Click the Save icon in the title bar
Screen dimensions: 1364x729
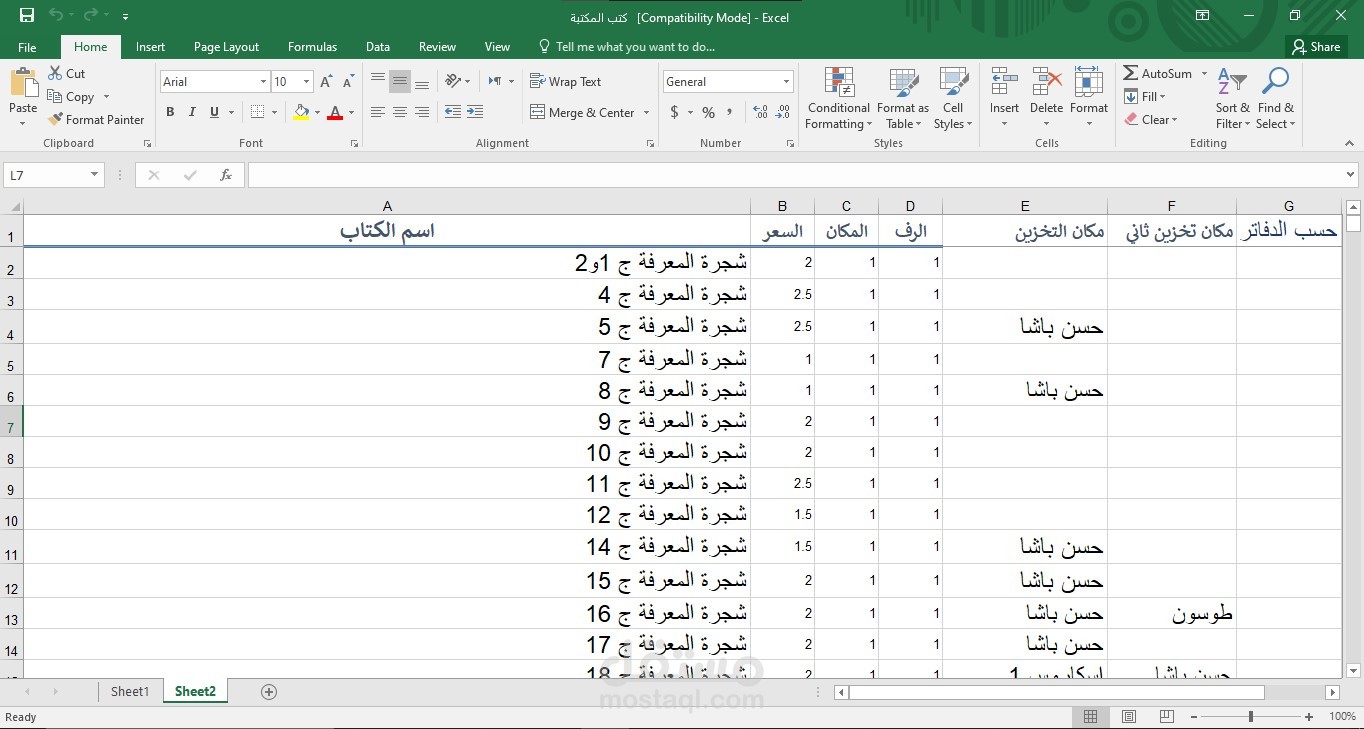[x=26, y=16]
